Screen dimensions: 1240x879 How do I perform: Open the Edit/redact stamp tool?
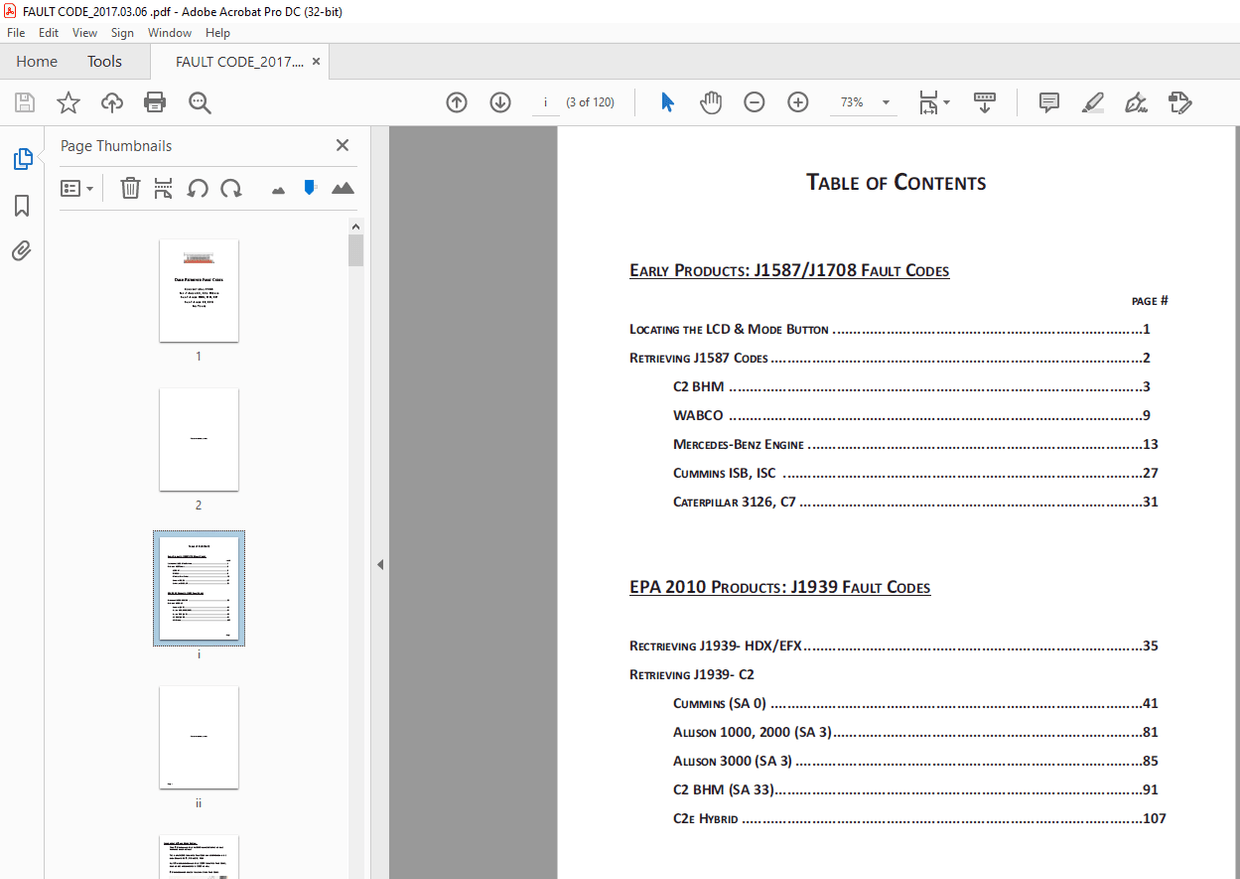pyautogui.click(x=1180, y=102)
